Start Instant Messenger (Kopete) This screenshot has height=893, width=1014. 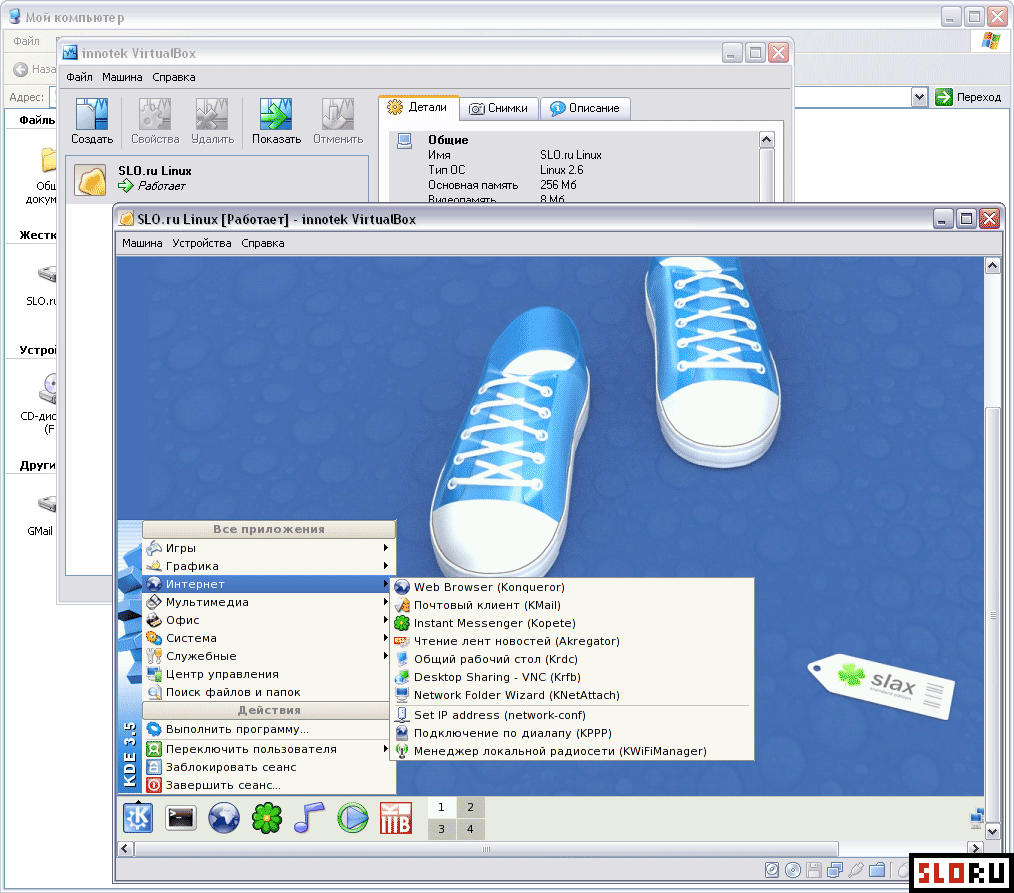click(572, 623)
